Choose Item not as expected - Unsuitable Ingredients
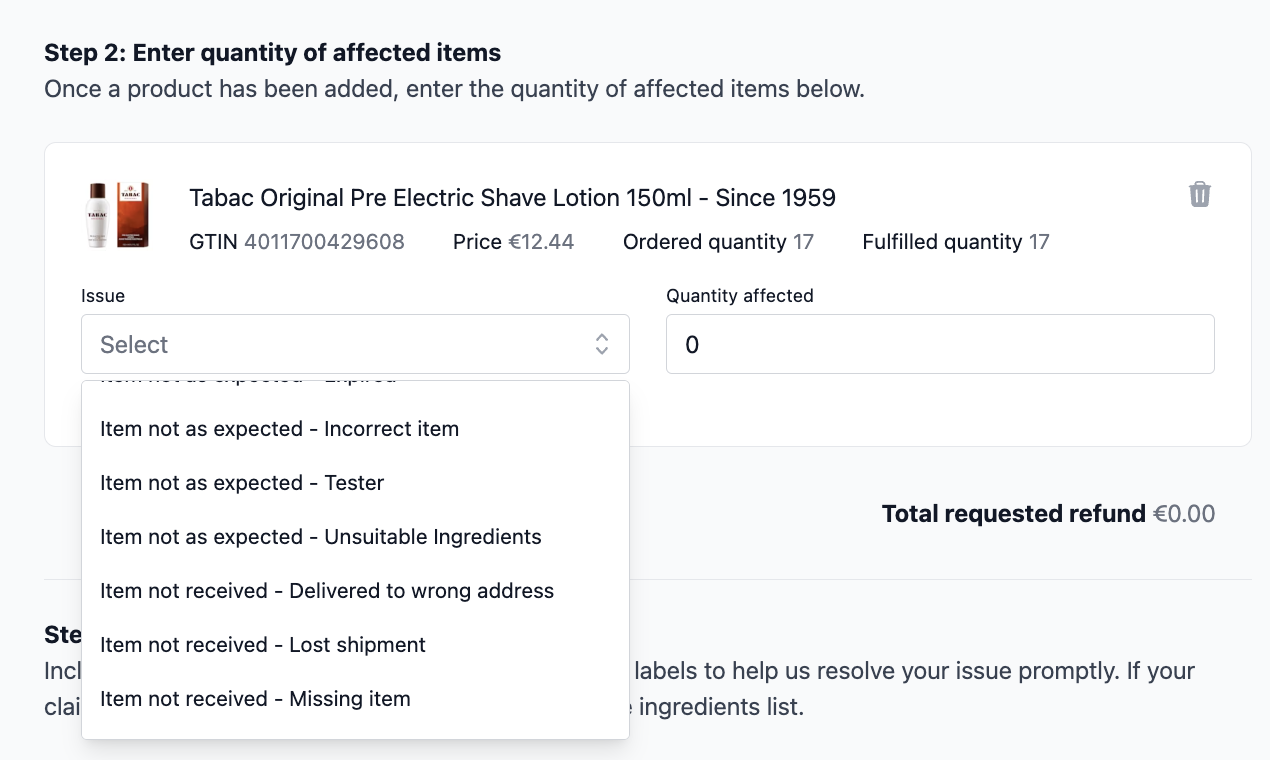Viewport: 1270px width, 760px height. [x=355, y=537]
